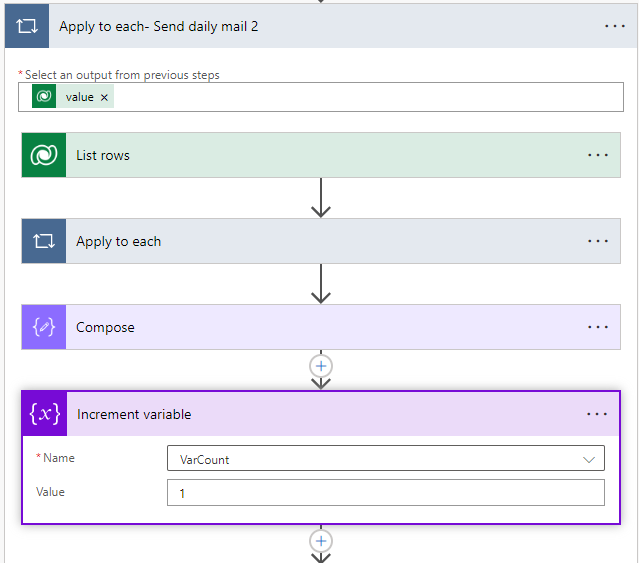Expand the nested Apply to each card
This screenshot has width=639, height=563.
[x=320, y=241]
